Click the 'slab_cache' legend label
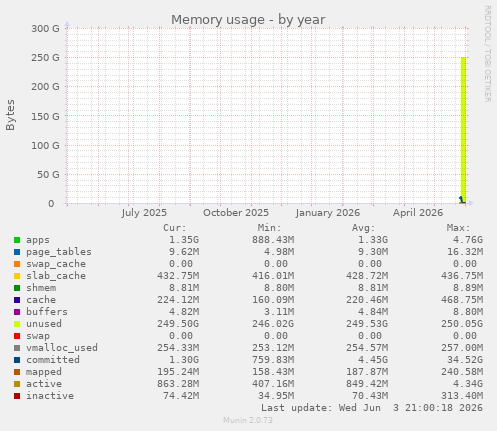497x431 pixels. point(56,276)
